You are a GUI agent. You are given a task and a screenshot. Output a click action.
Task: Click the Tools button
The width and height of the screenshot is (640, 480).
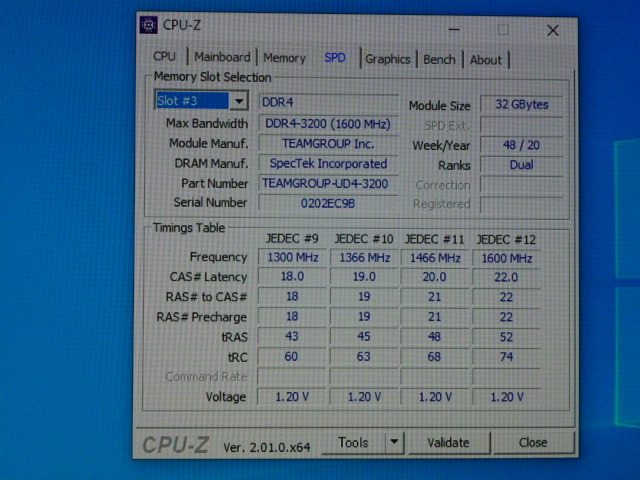click(x=353, y=442)
